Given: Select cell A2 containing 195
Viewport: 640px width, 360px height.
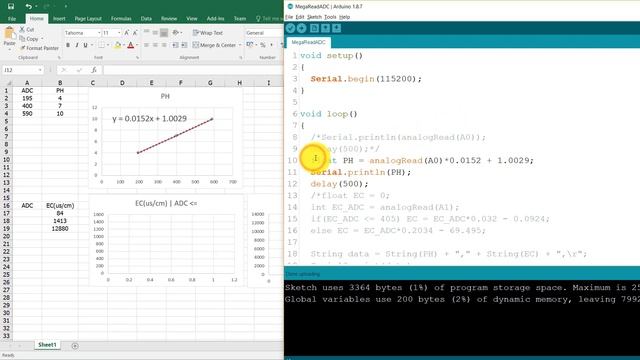Looking at the screenshot, I should click(27, 98).
